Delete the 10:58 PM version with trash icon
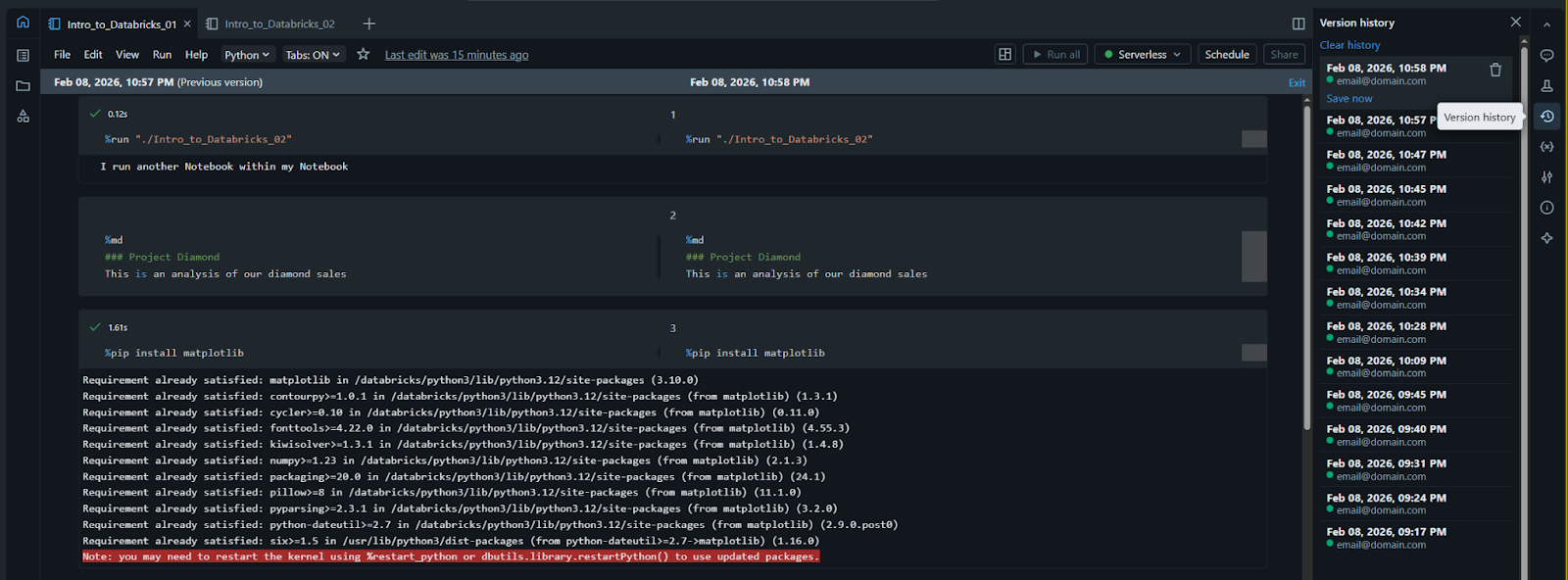This screenshot has height=580, width=1568. point(1495,70)
